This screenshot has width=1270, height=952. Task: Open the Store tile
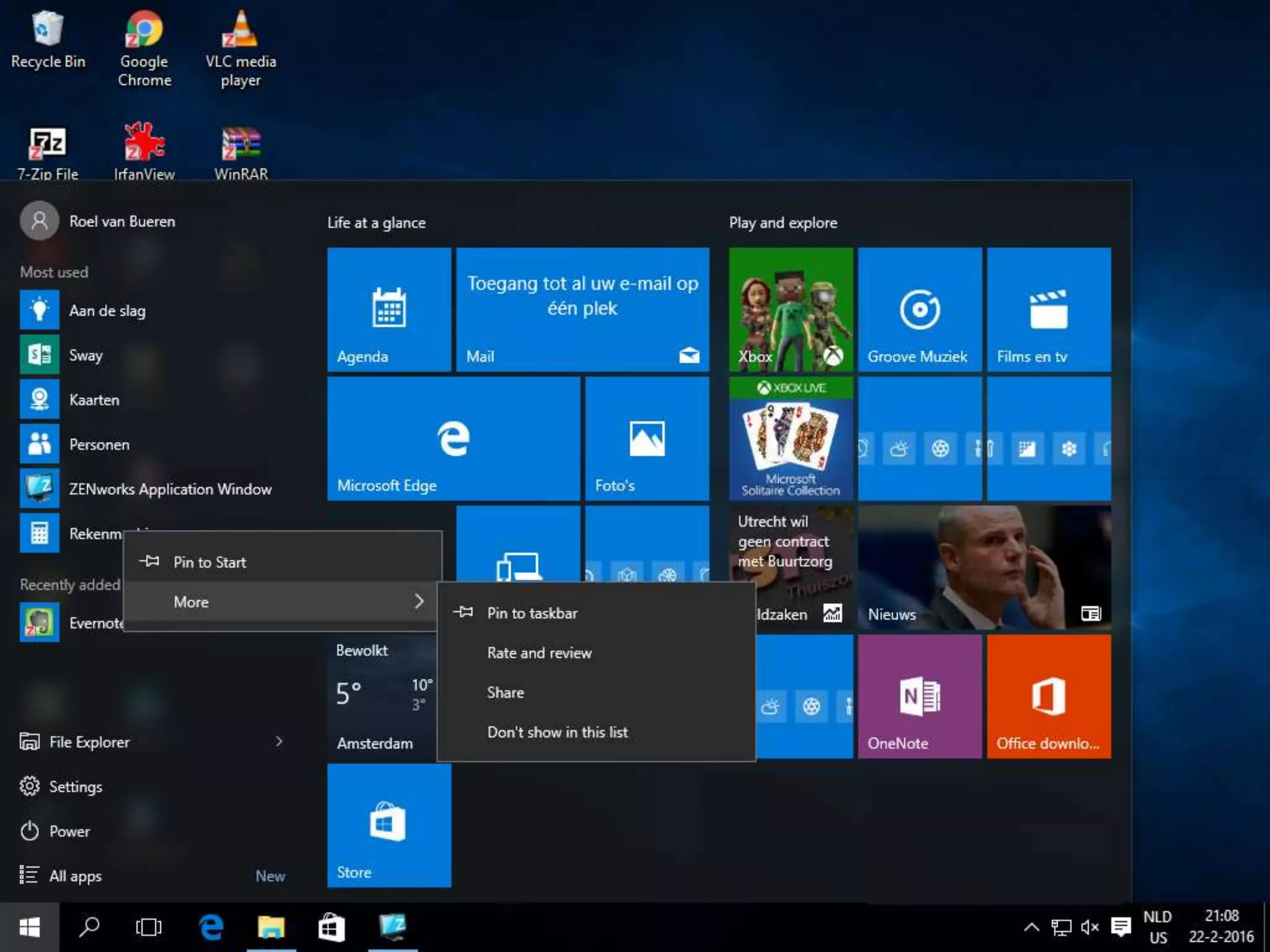pyautogui.click(x=389, y=825)
